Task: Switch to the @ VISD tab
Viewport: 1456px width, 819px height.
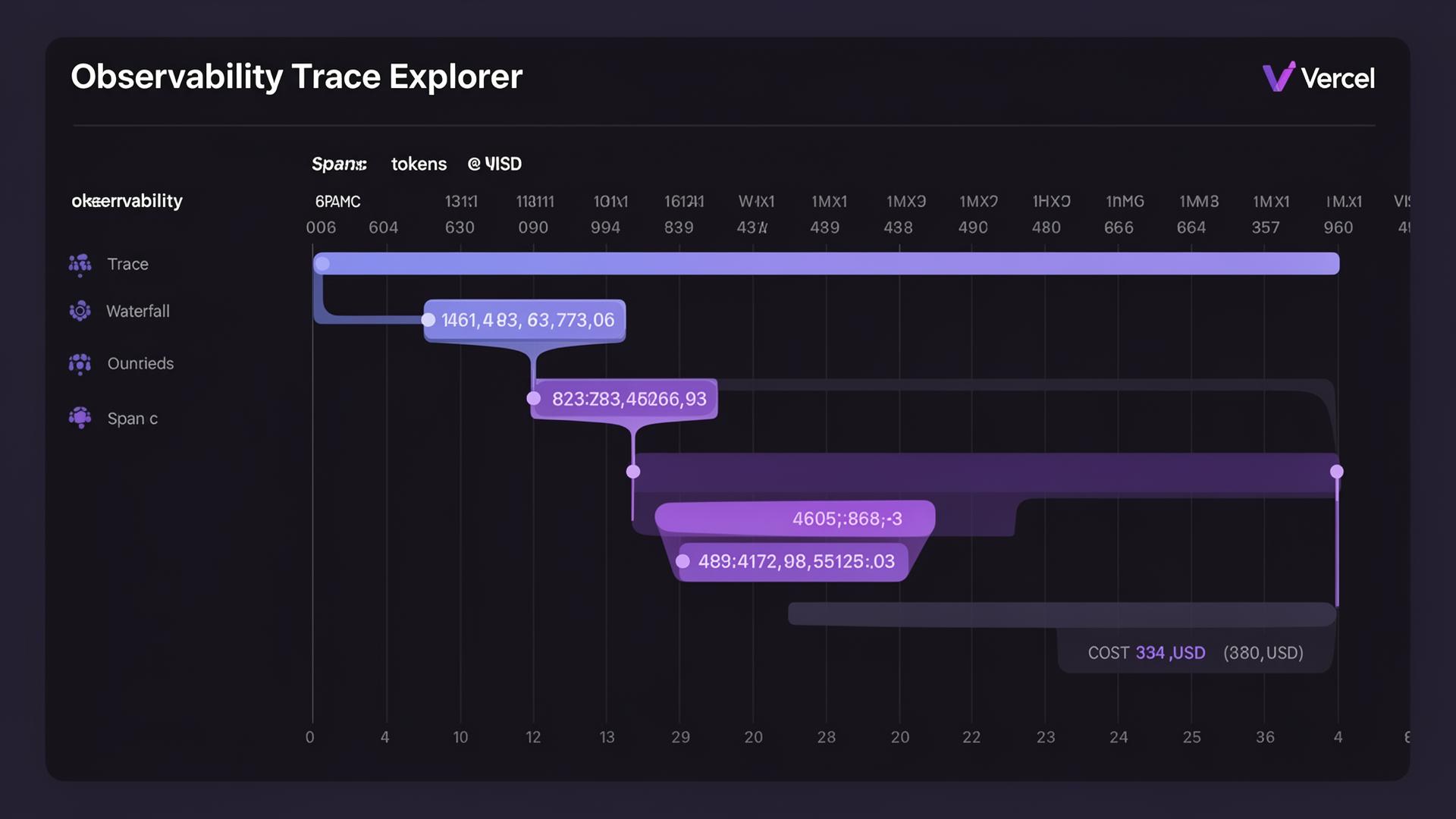Action: pyautogui.click(x=494, y=164)
